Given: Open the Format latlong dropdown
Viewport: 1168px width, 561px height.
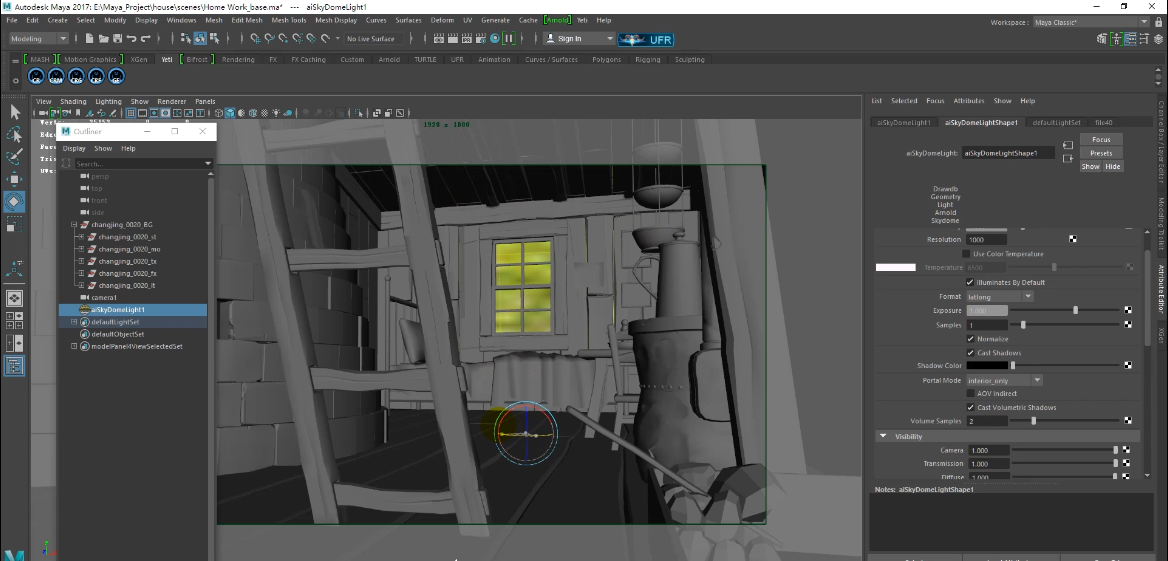Looking at the screenshot, I should coord(999,297).
